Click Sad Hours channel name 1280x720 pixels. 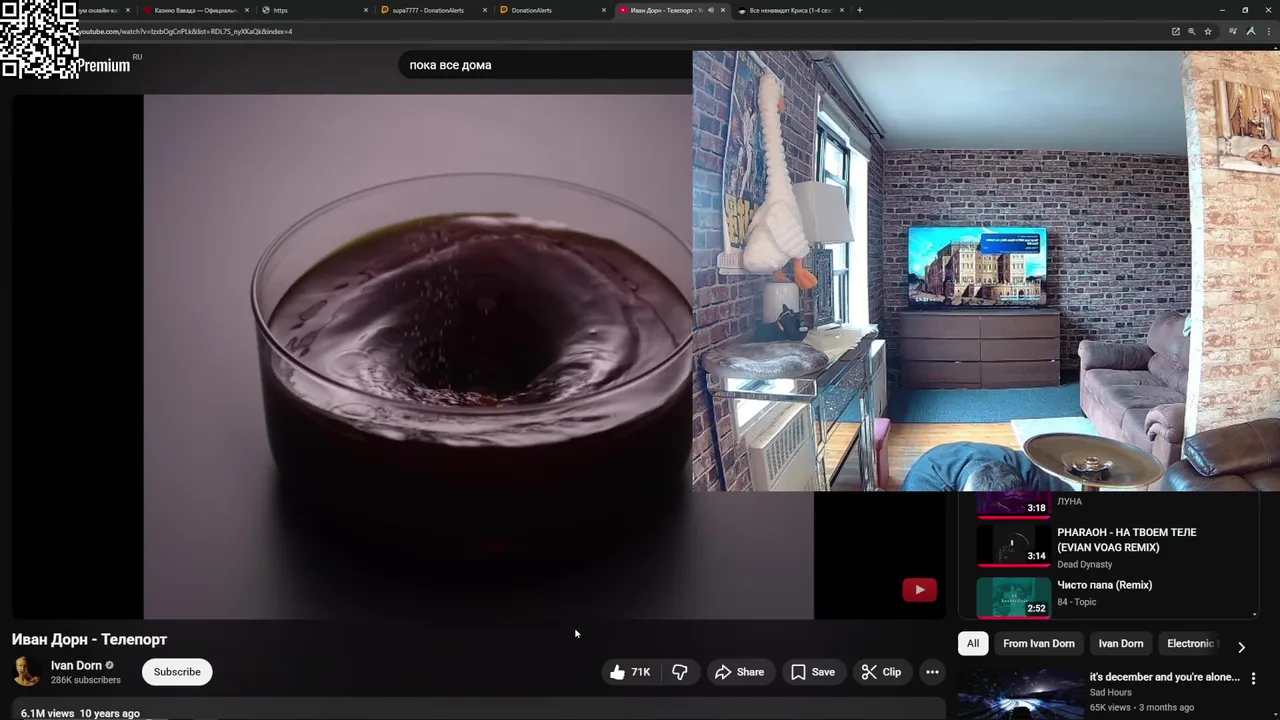click(x=1111, y=692)
